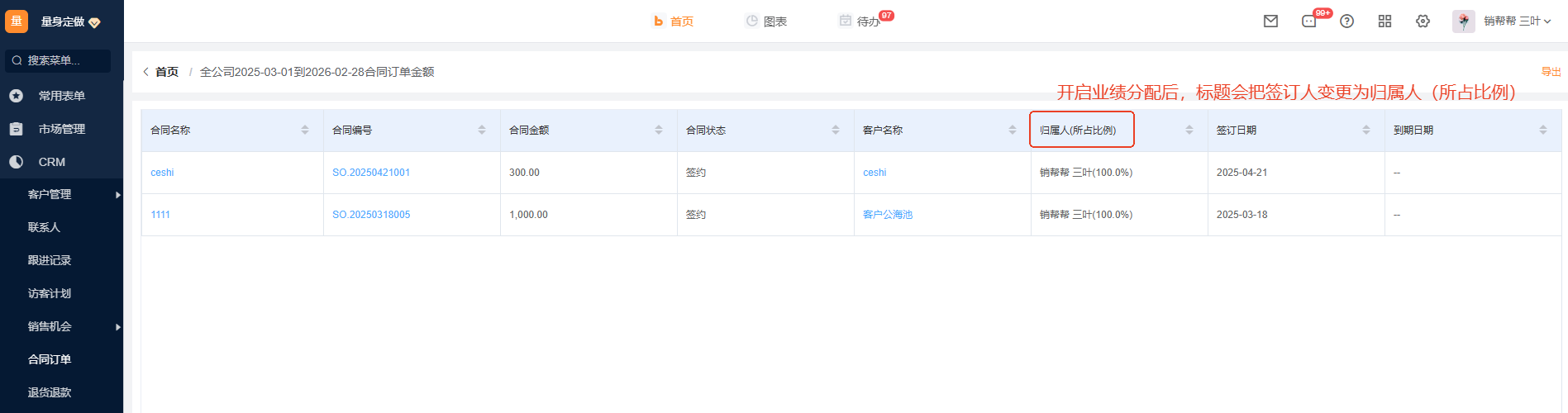1568x413 pixels.
Task: Click the 导出 export link
Action: pyautogui.click(x=1551, y=72)
